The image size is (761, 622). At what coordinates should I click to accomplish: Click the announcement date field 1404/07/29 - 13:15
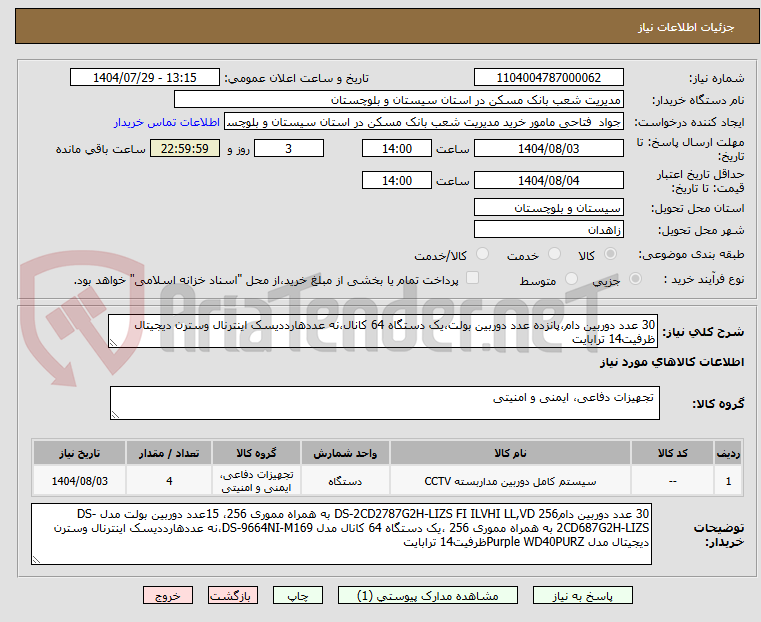pyautogui.click(x=145, y=78)
